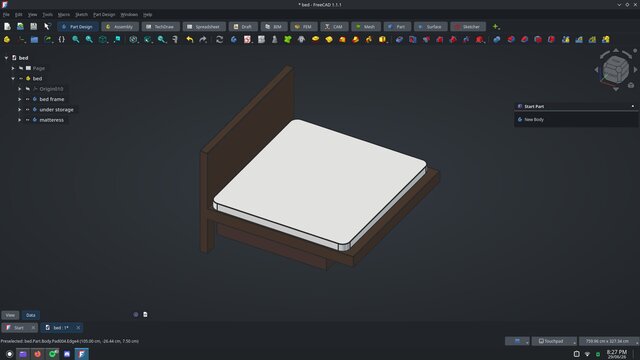Click the Create Sketch red icon
Screen dimensions: 640x360
coord(247,40)
